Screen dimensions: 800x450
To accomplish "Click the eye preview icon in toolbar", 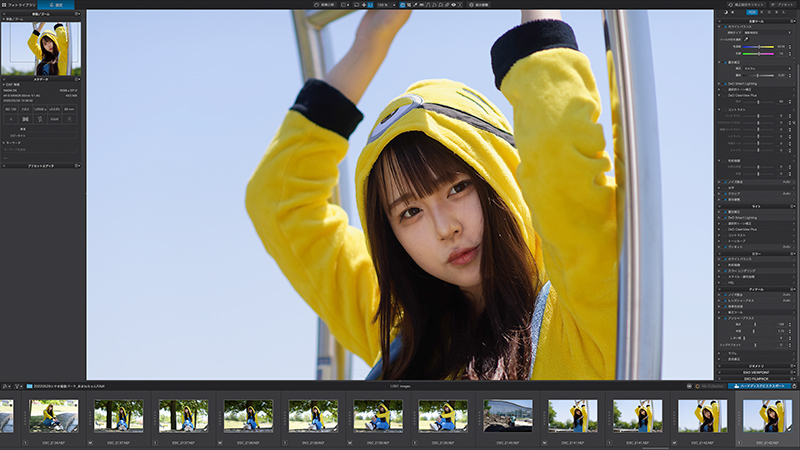I will click(x=453, y=5).
